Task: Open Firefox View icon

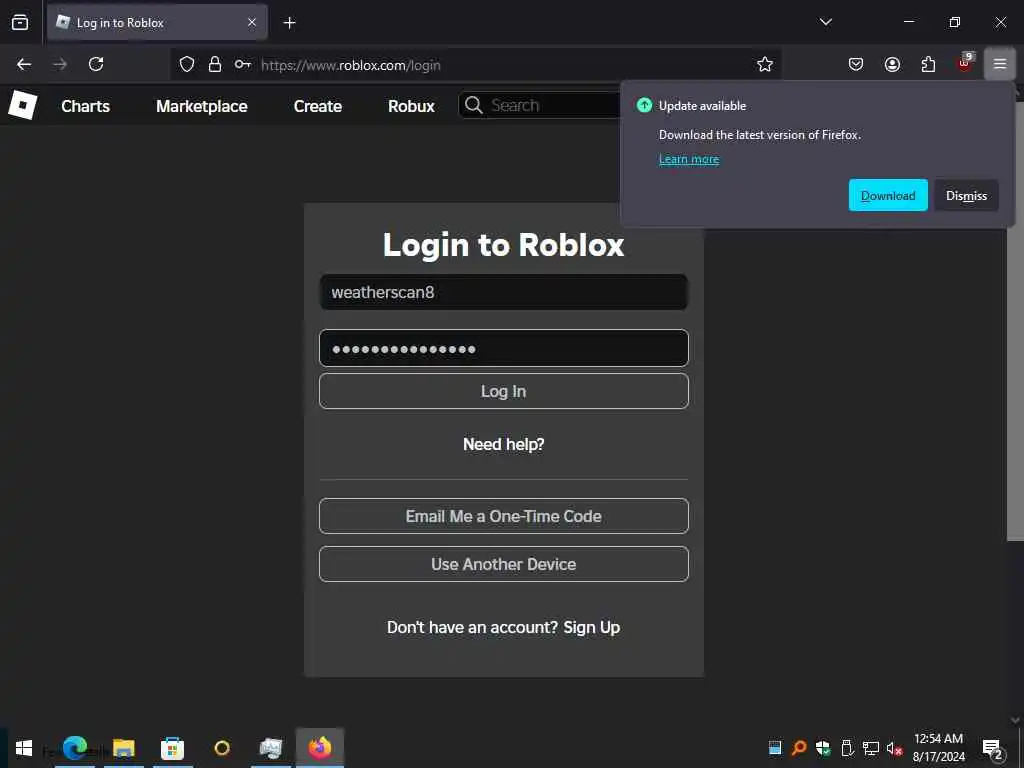Action: [x=20, y=23]
